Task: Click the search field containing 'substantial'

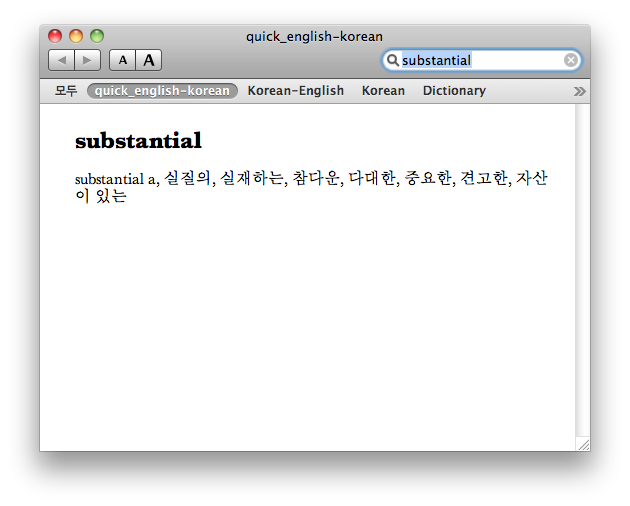Action: [481, 60]
